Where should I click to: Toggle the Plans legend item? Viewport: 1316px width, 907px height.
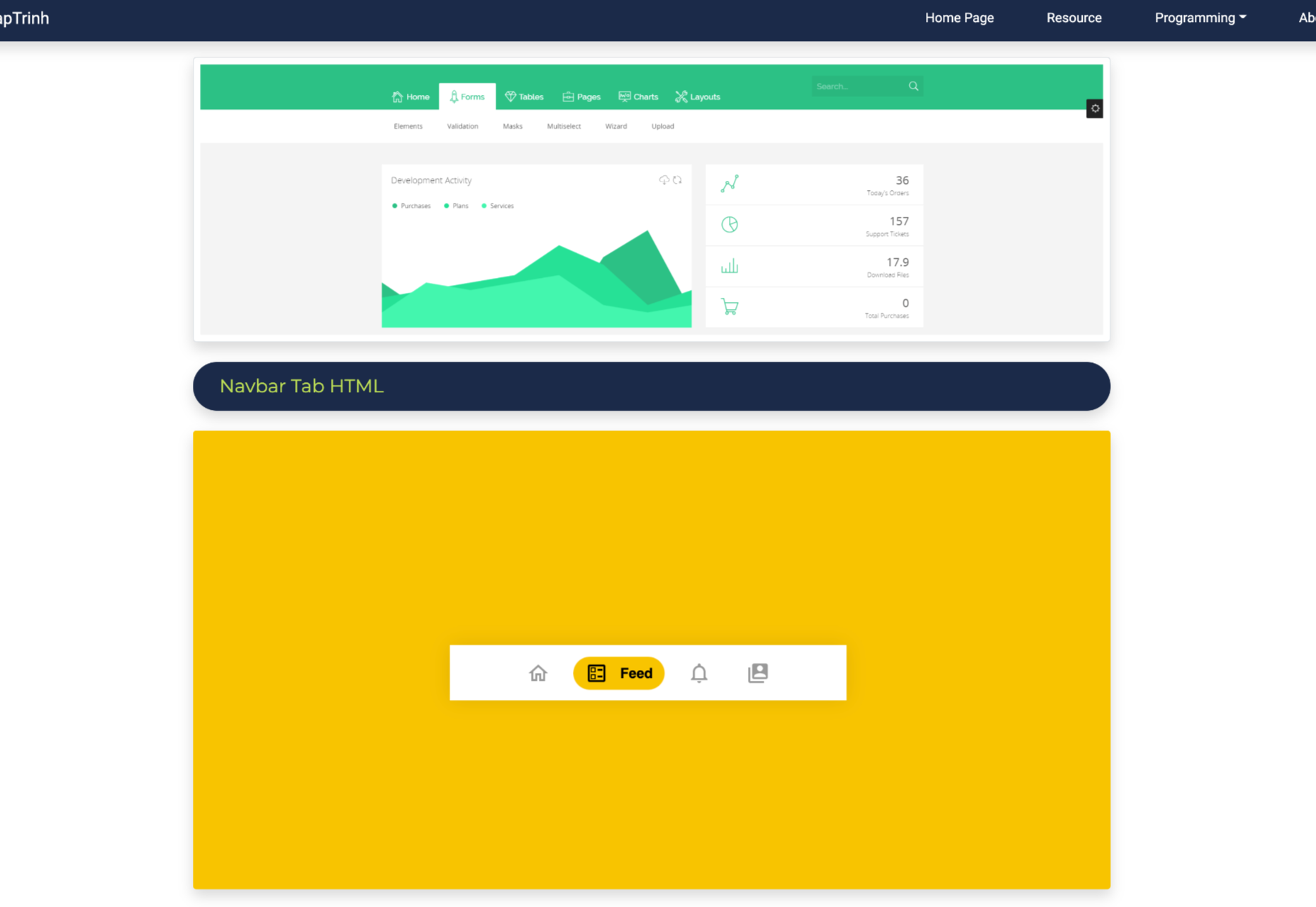coord(456,206)
